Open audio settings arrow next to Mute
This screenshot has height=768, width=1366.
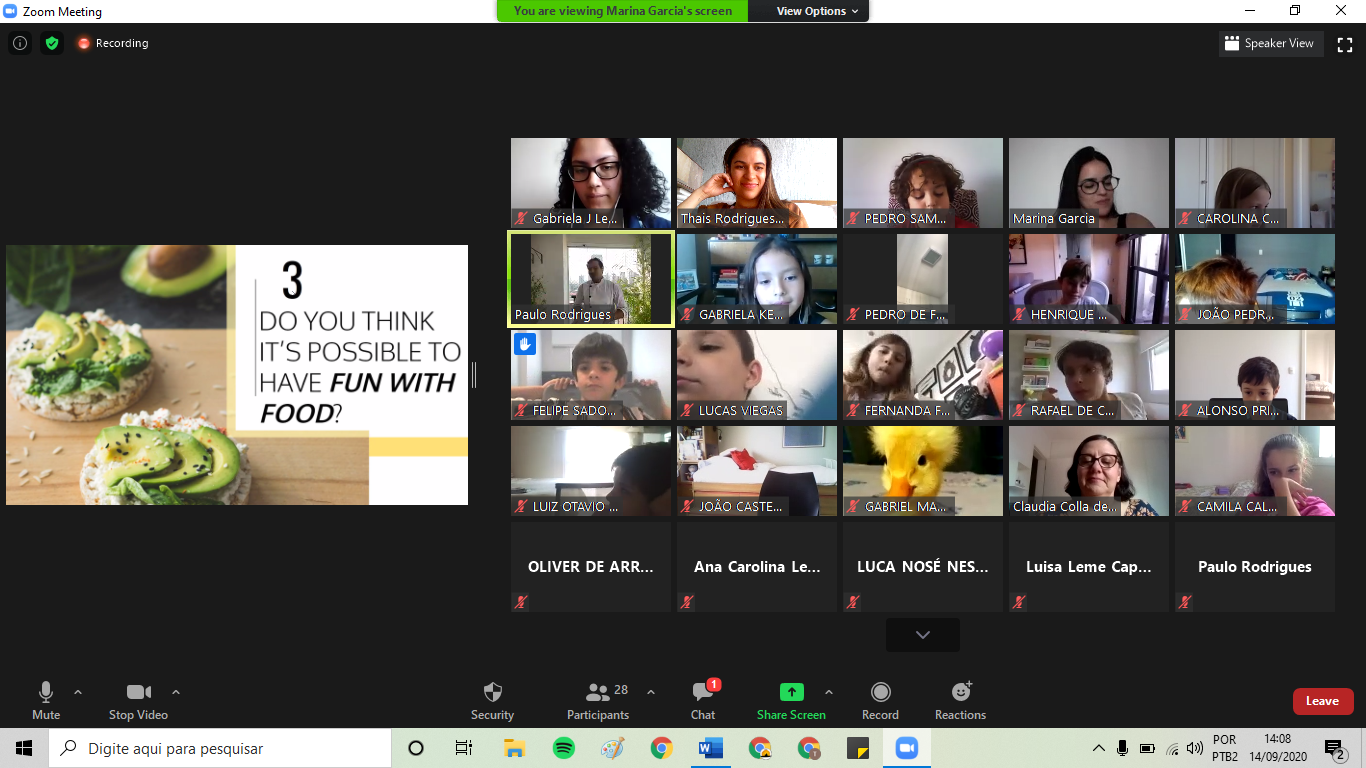pyautogui.click(x=78, y=692)
